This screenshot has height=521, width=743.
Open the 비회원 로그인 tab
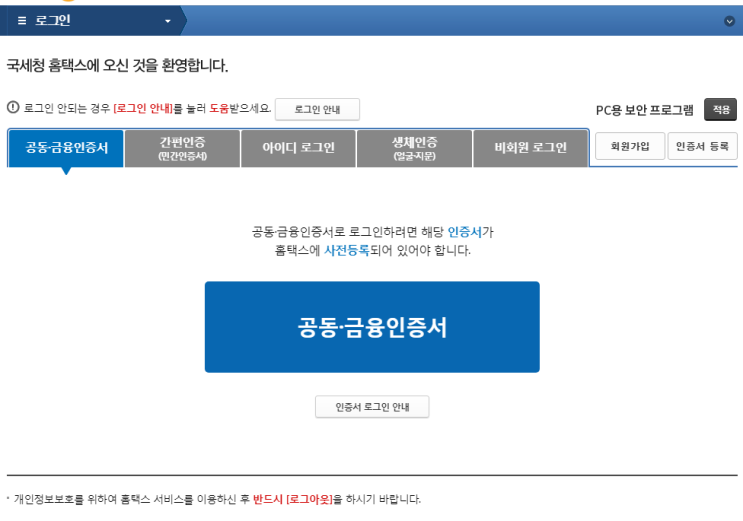(530, 148)
